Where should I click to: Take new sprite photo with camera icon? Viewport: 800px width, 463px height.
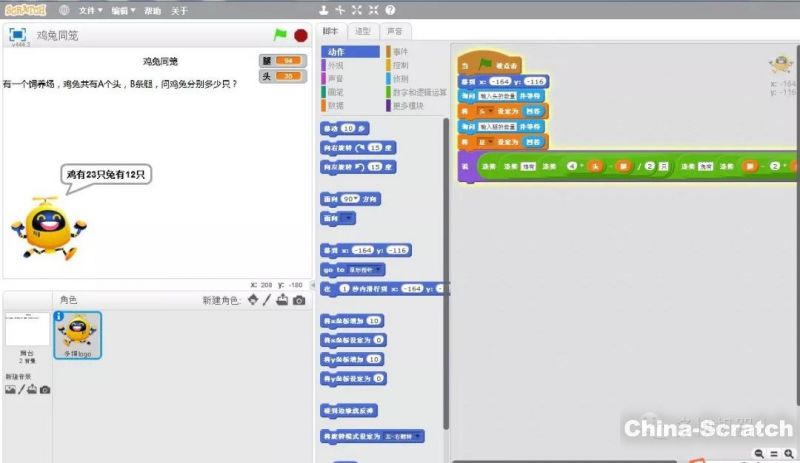pos(298,300)
